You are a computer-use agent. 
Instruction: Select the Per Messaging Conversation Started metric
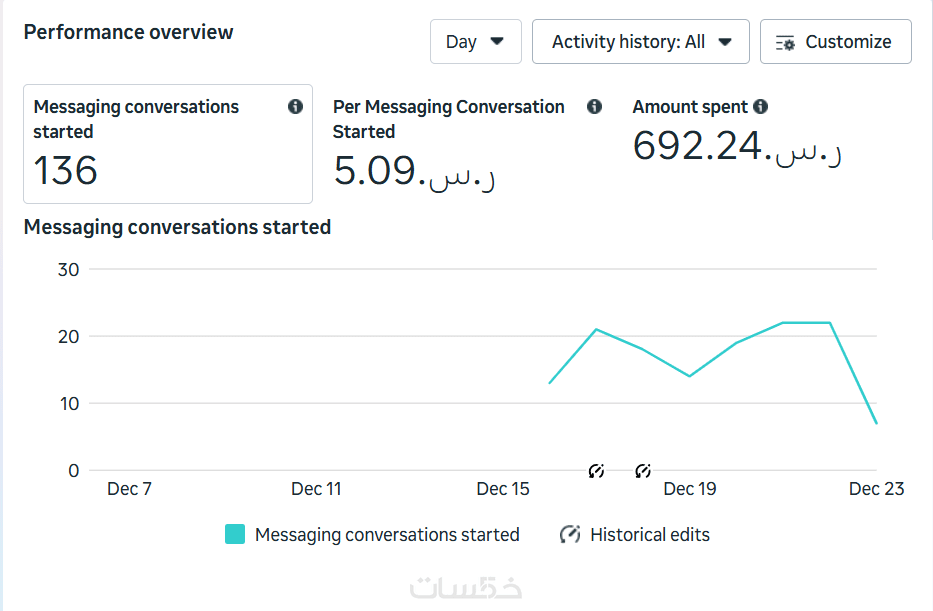(448, 119)
